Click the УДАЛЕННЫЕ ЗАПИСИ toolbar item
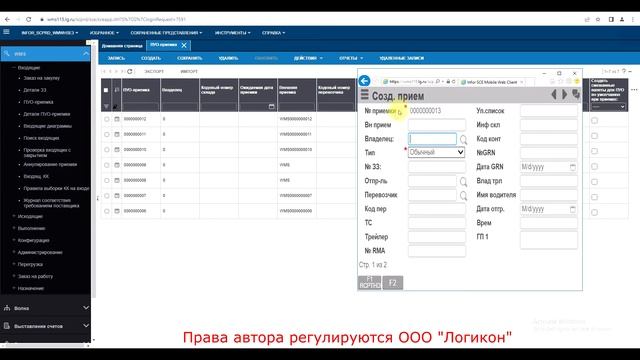This screenshot has width=640, height=360. coord(402,58)
